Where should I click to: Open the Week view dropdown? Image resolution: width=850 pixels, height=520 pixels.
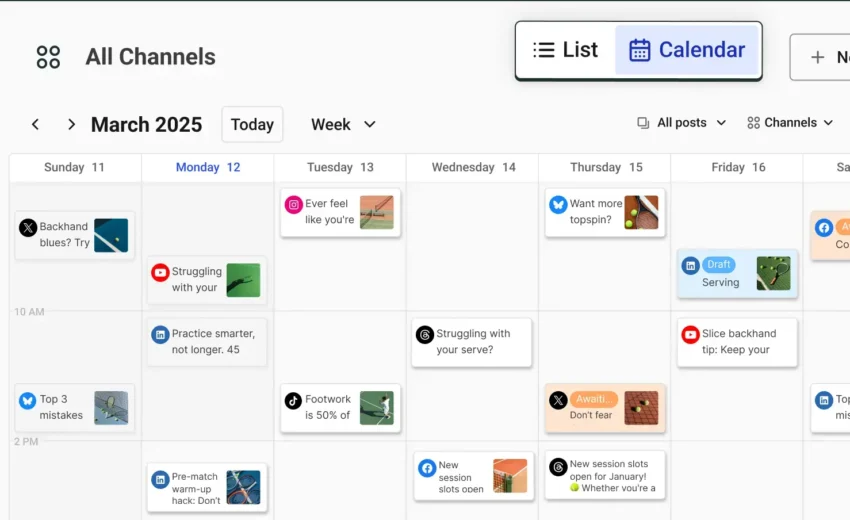tap(343, 125)
